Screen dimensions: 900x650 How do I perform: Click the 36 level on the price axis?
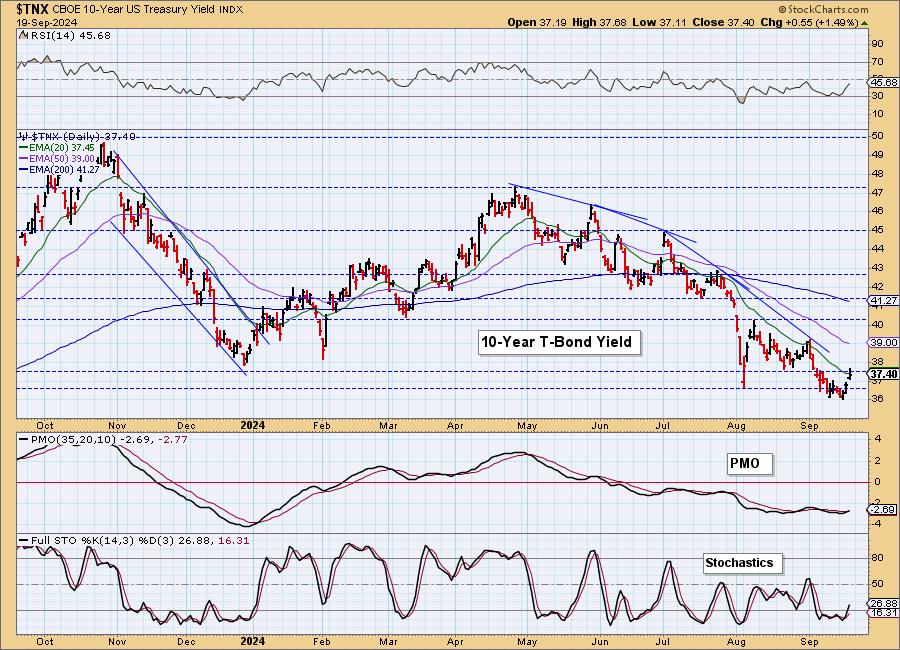(x=878, y=399)
